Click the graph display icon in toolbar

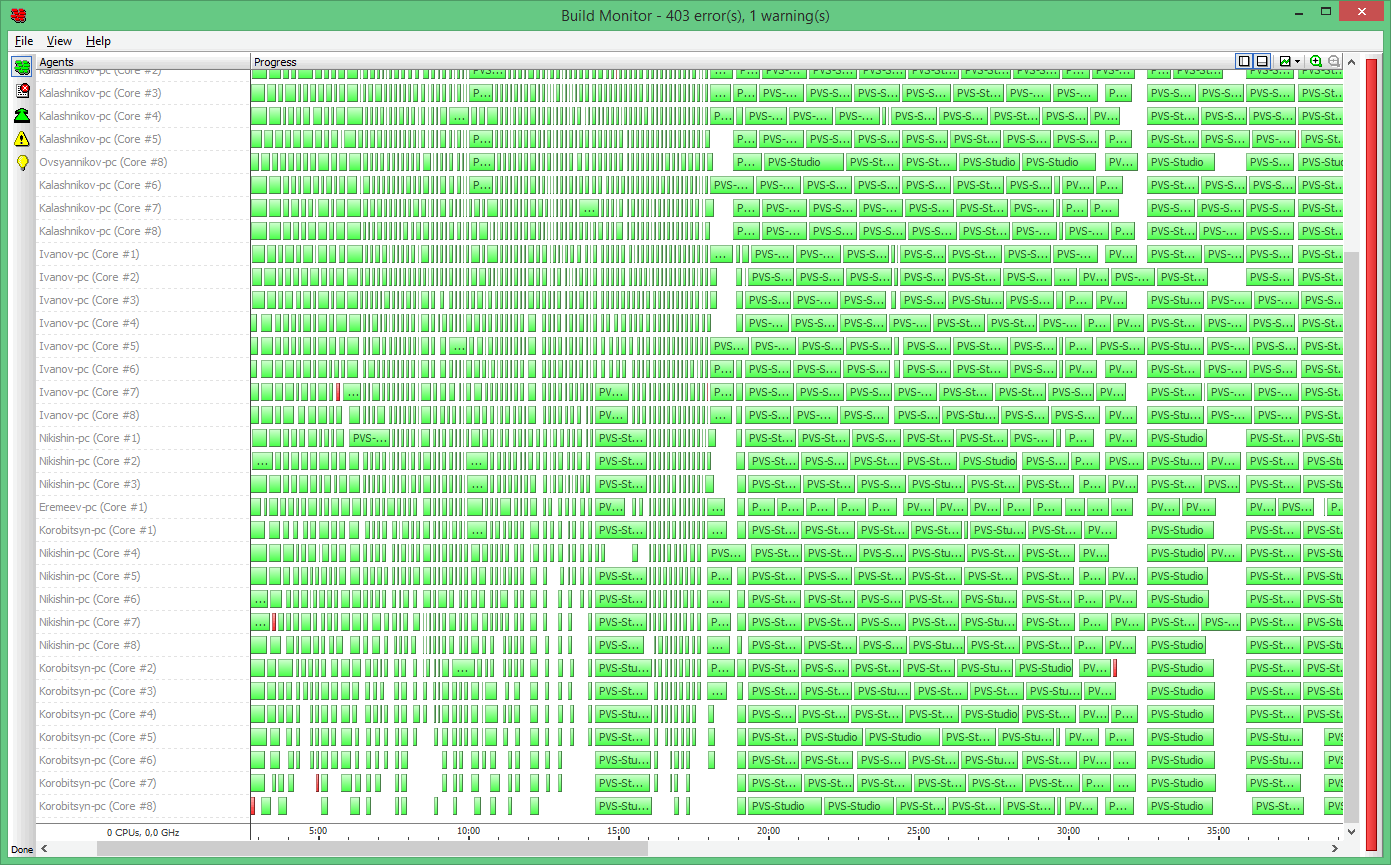[x=1285, y=61]
